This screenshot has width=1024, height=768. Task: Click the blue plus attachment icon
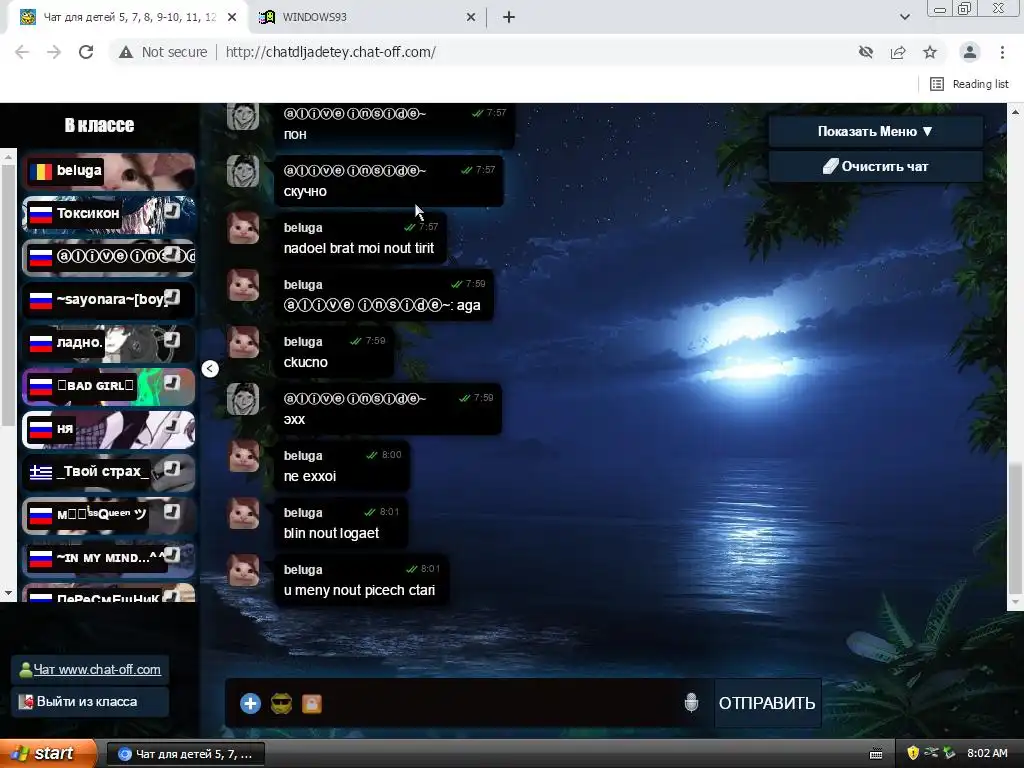[x=250, y=703]
